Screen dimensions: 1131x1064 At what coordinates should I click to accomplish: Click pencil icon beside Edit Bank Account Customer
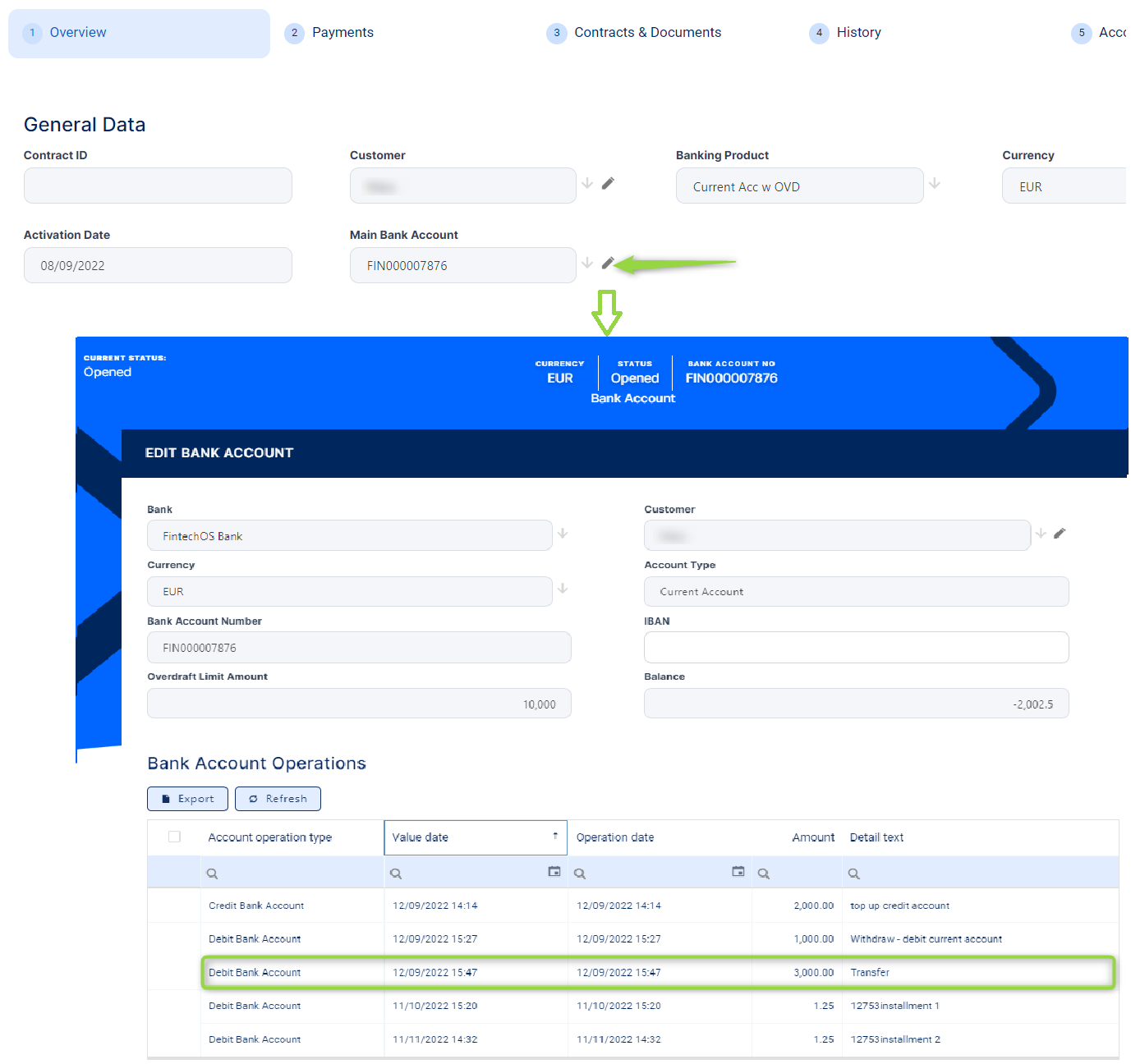click(x=1060, y=534)
